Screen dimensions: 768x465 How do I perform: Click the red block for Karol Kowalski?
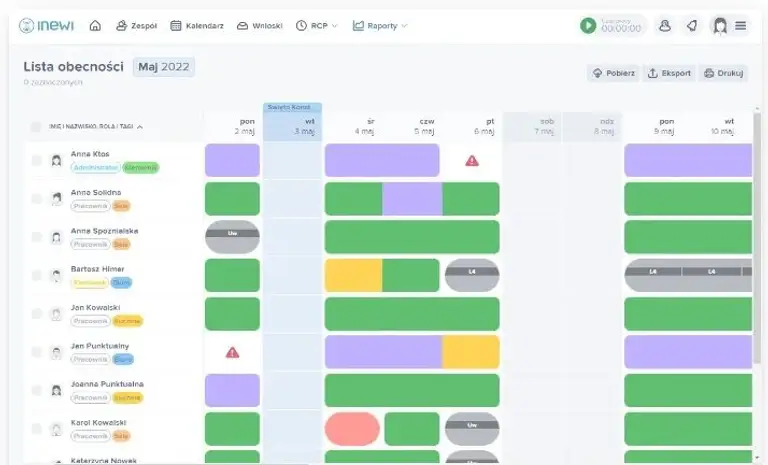352,429
